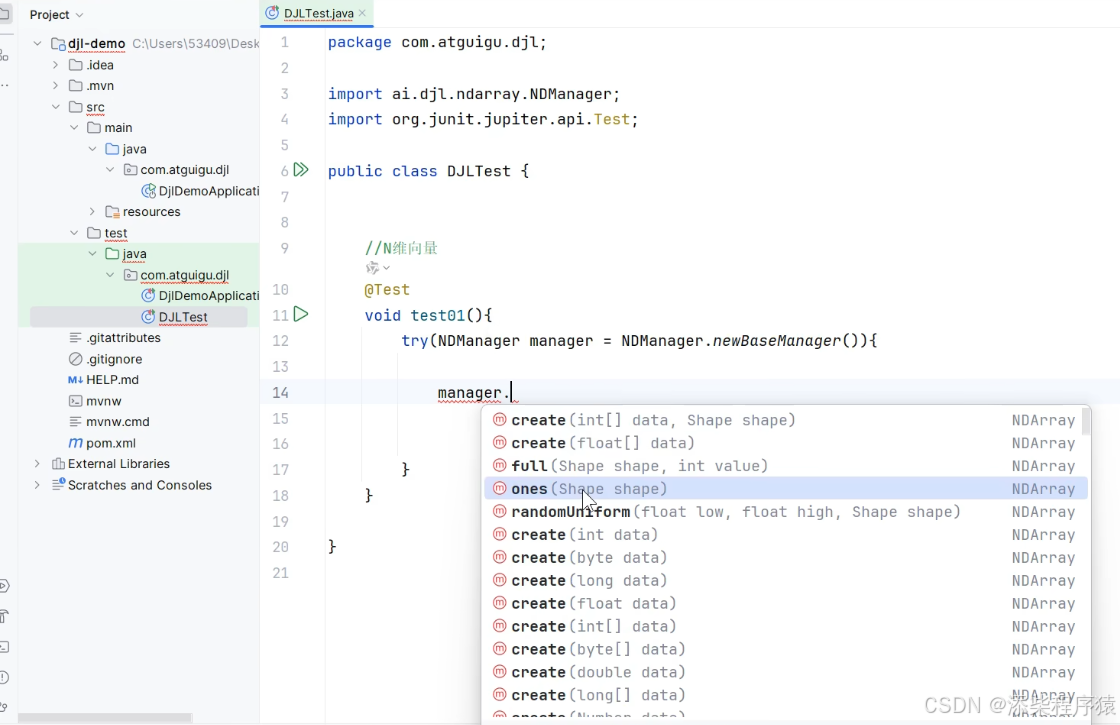This screenshot has width=1120, height=725.
Task: Choose create(float data) completion
Action: [786, 603]
